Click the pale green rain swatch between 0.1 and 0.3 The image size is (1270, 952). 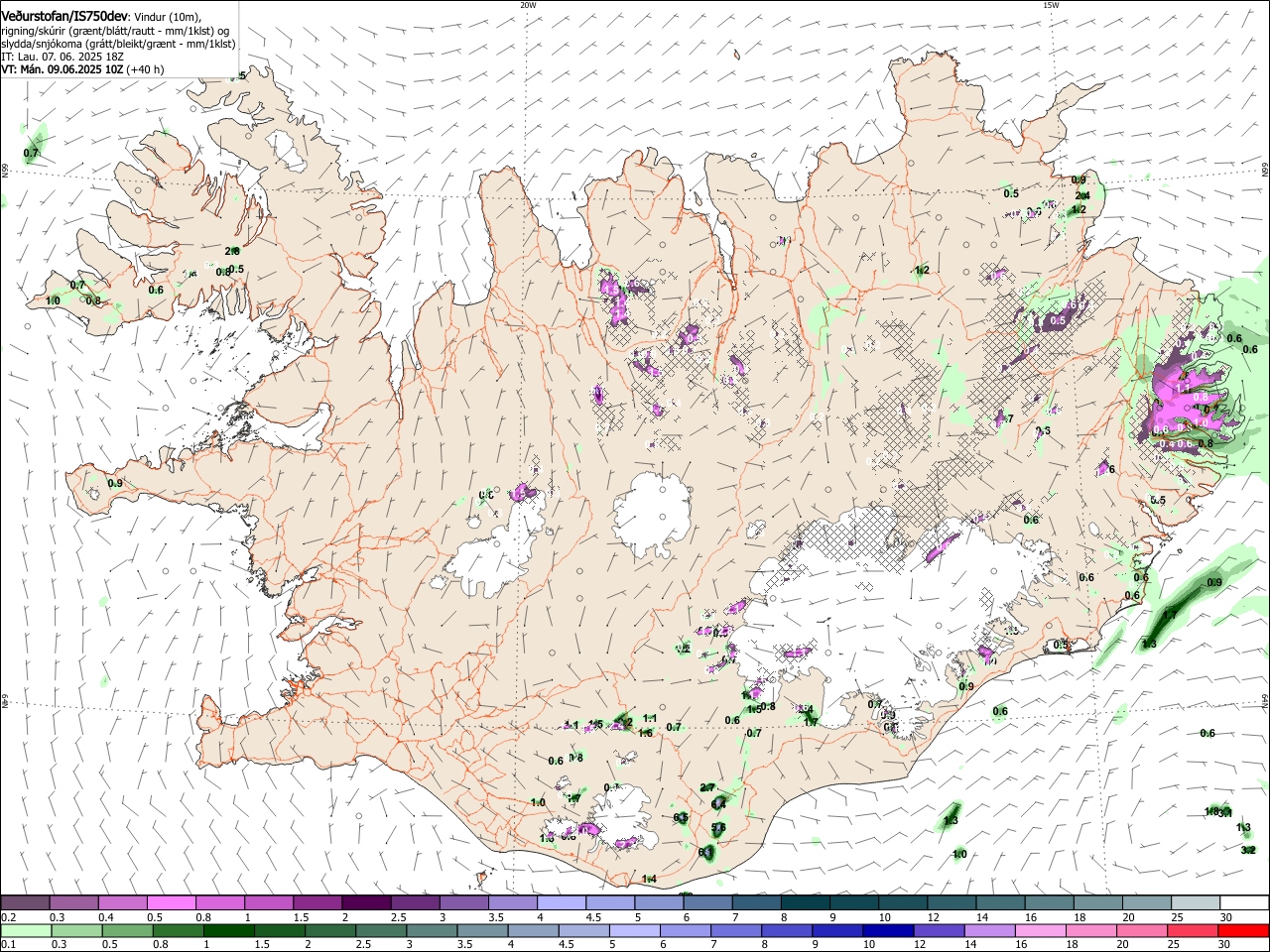[x=26, y=930]
